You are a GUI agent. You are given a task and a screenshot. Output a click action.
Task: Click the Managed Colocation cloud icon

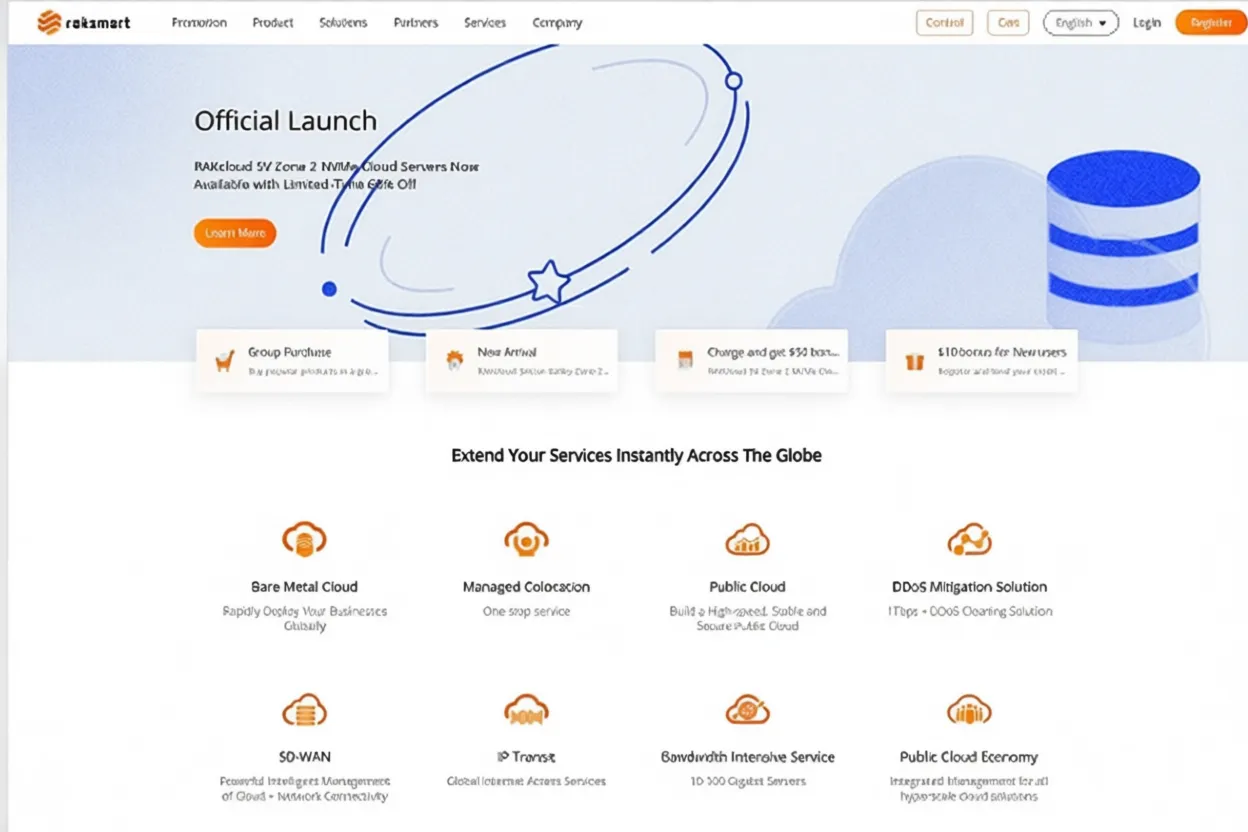pos(526,538)
